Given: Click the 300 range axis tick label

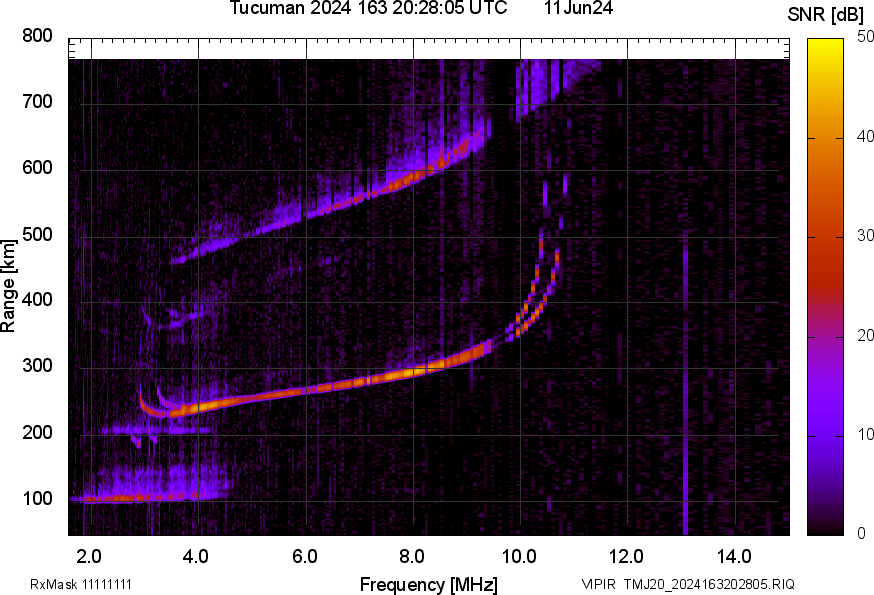Looking at the screenshot, I should click(37, 366).
